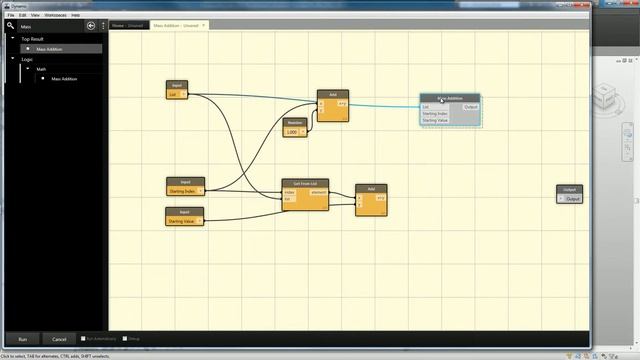
Task: Click Starting Index port on Mass Addition node
Action: [435, 113]
